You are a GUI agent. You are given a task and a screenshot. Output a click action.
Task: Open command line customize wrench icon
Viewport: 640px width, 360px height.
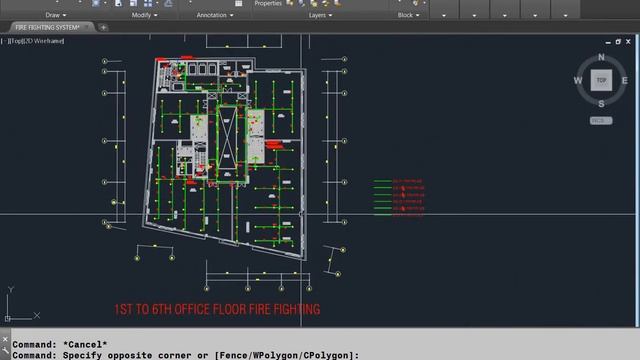[5, 351]
